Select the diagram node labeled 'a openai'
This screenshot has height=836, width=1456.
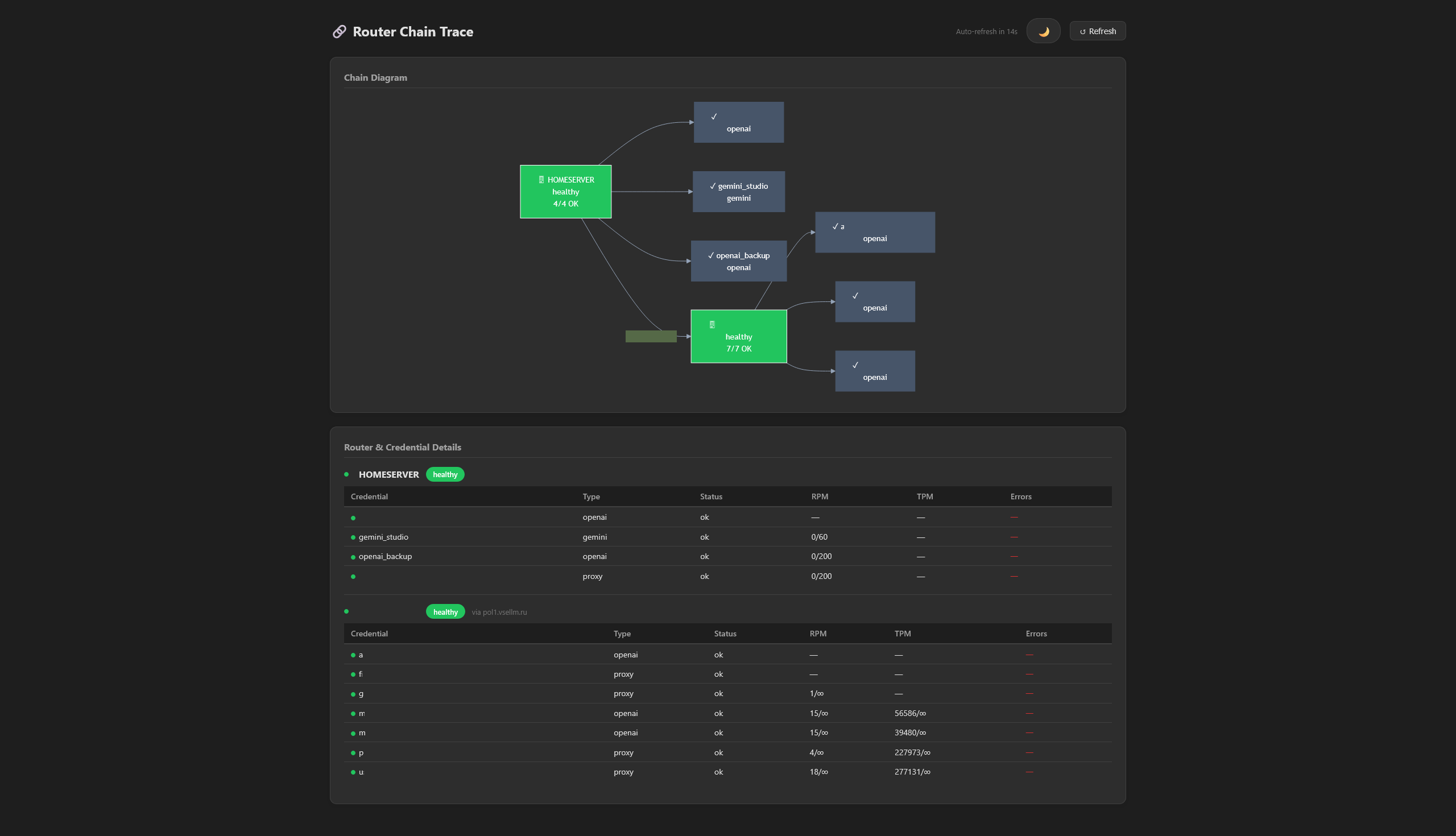coord(875,233)
